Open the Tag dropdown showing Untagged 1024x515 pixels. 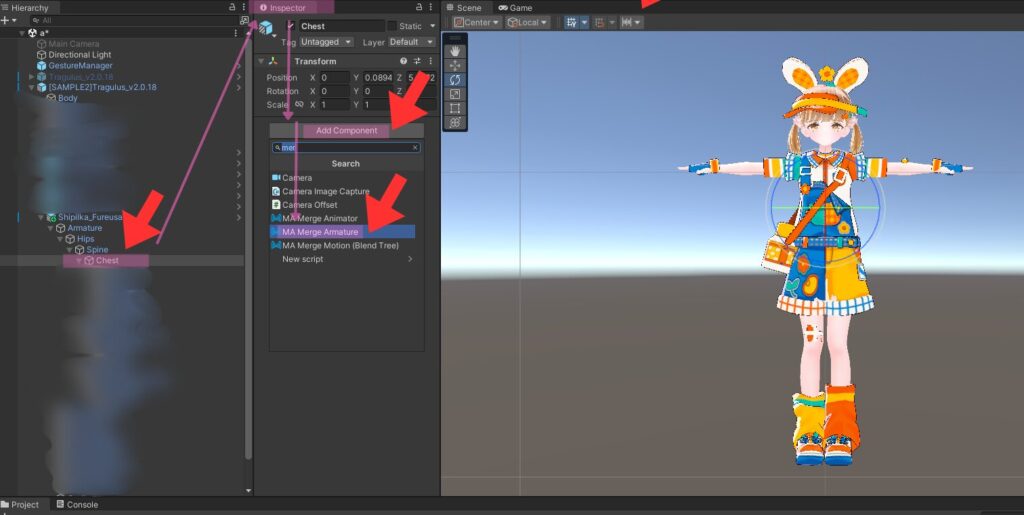pyautogui.click(x=327, y=42)
